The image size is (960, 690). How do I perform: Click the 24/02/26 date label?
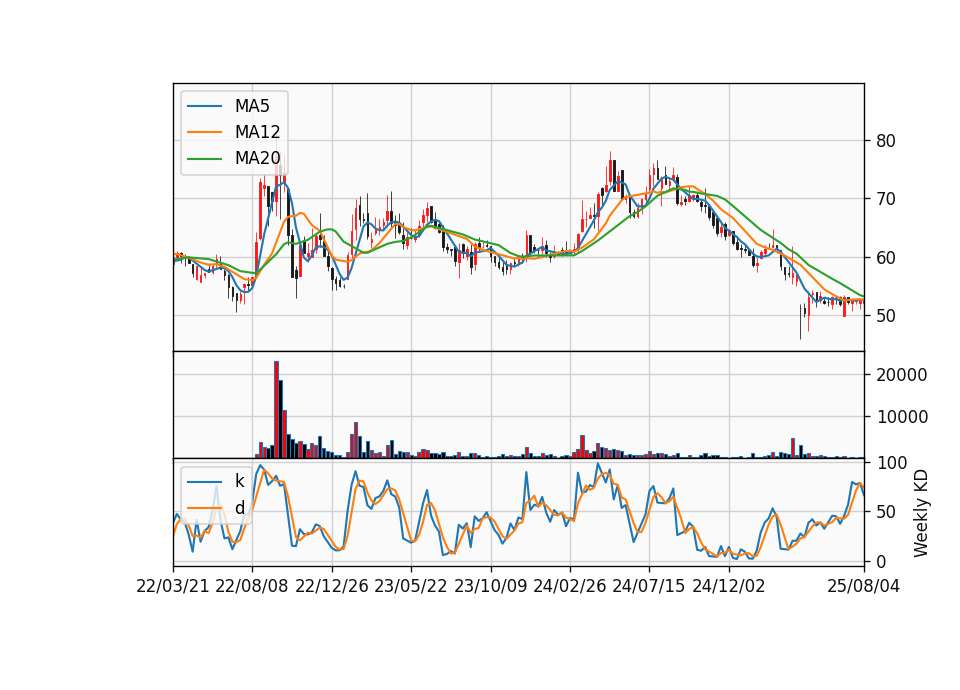click(x=570, y=586)
